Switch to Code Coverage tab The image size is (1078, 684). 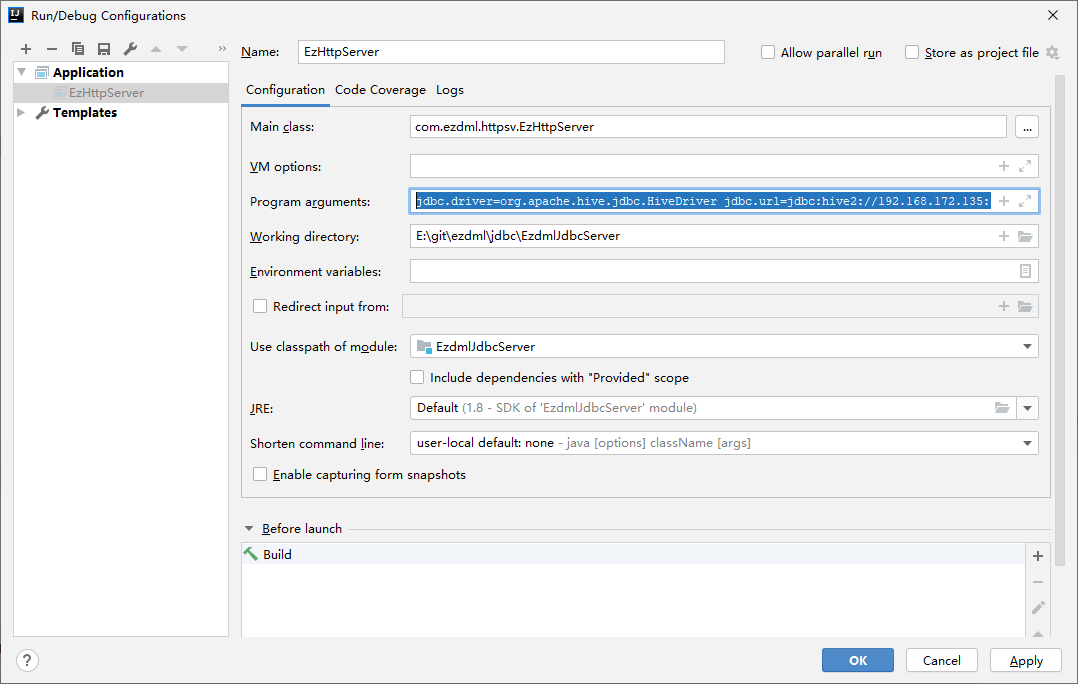(380, 90)
